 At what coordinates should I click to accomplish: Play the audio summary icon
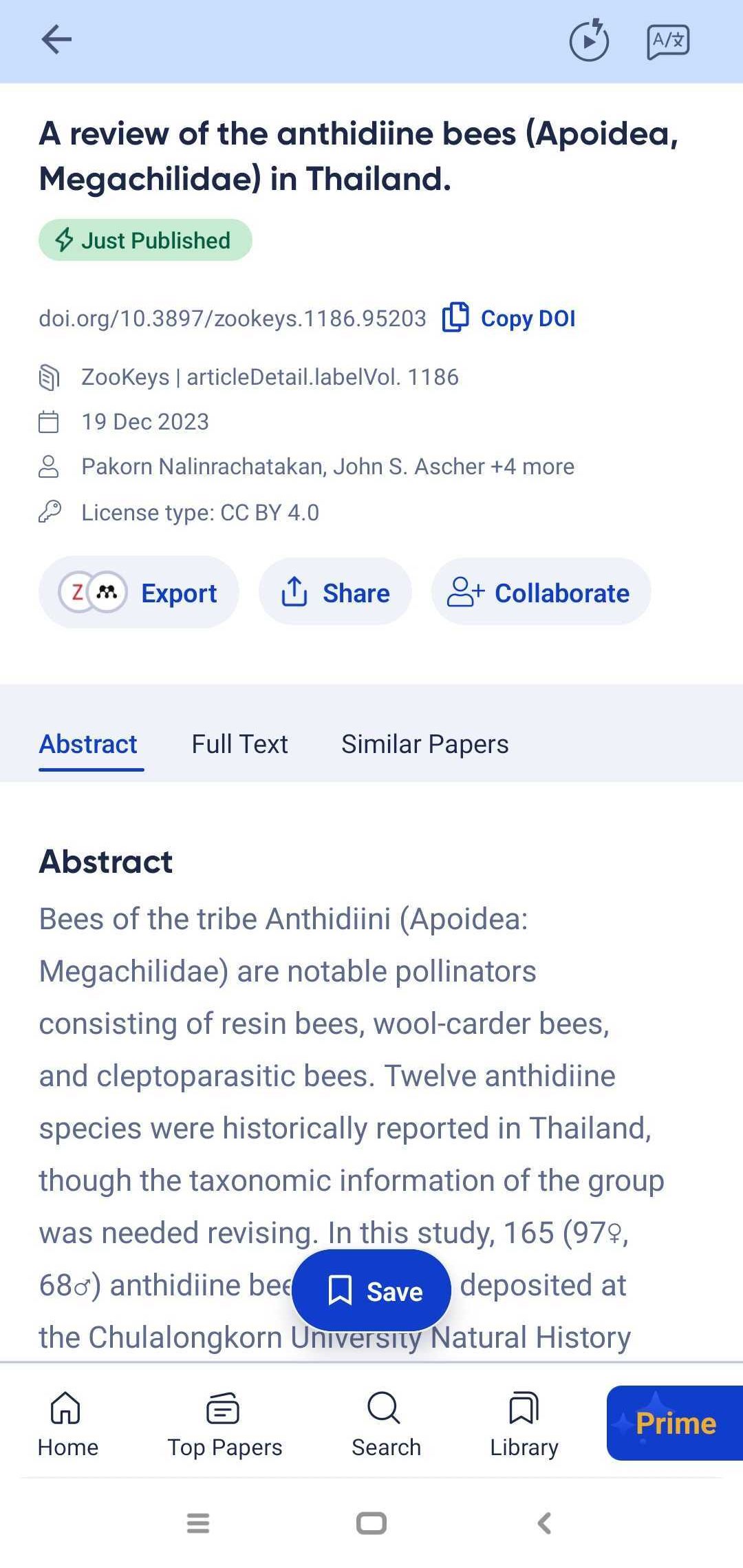(589, 41)
